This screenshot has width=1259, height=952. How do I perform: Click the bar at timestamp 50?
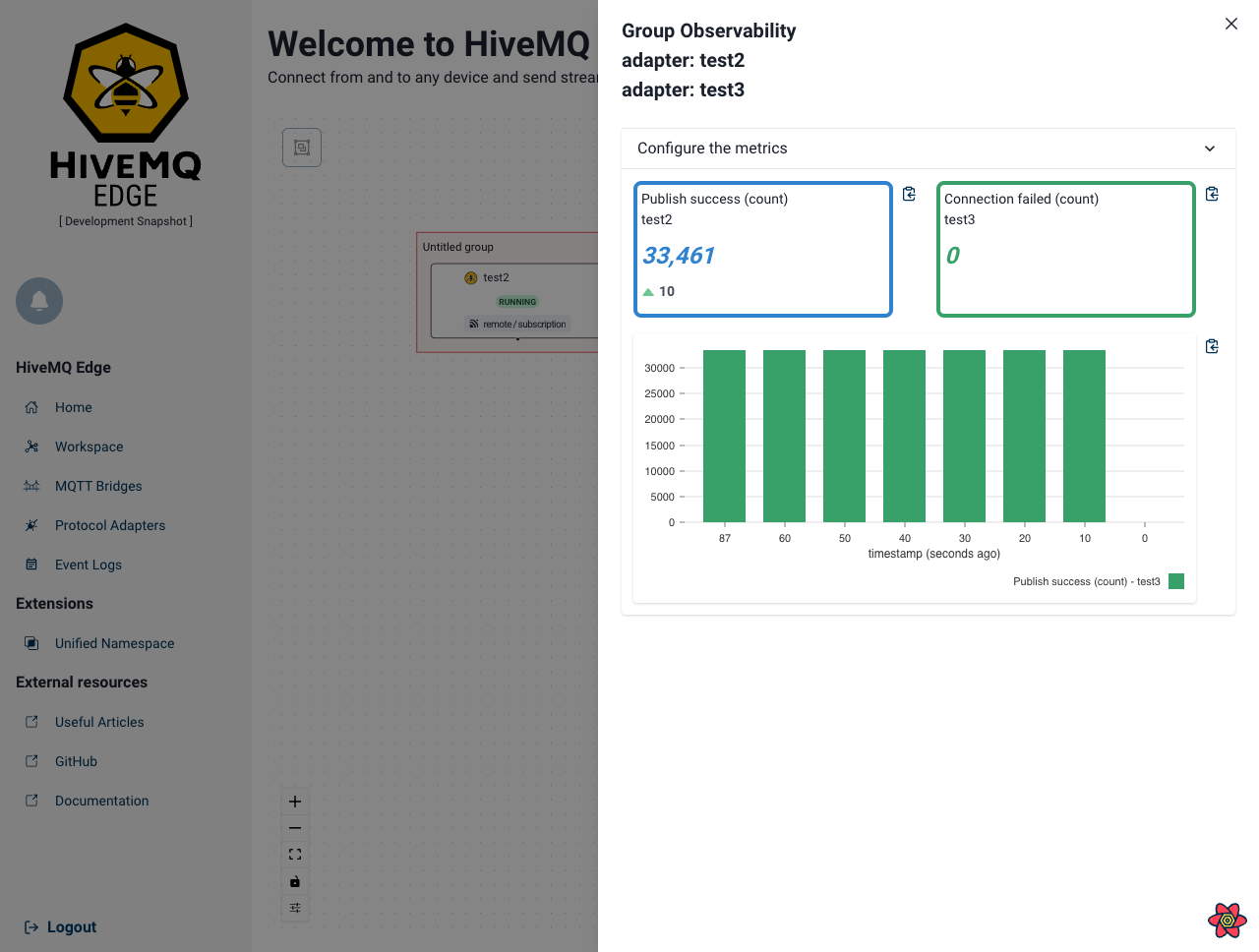tap(845, 436)
